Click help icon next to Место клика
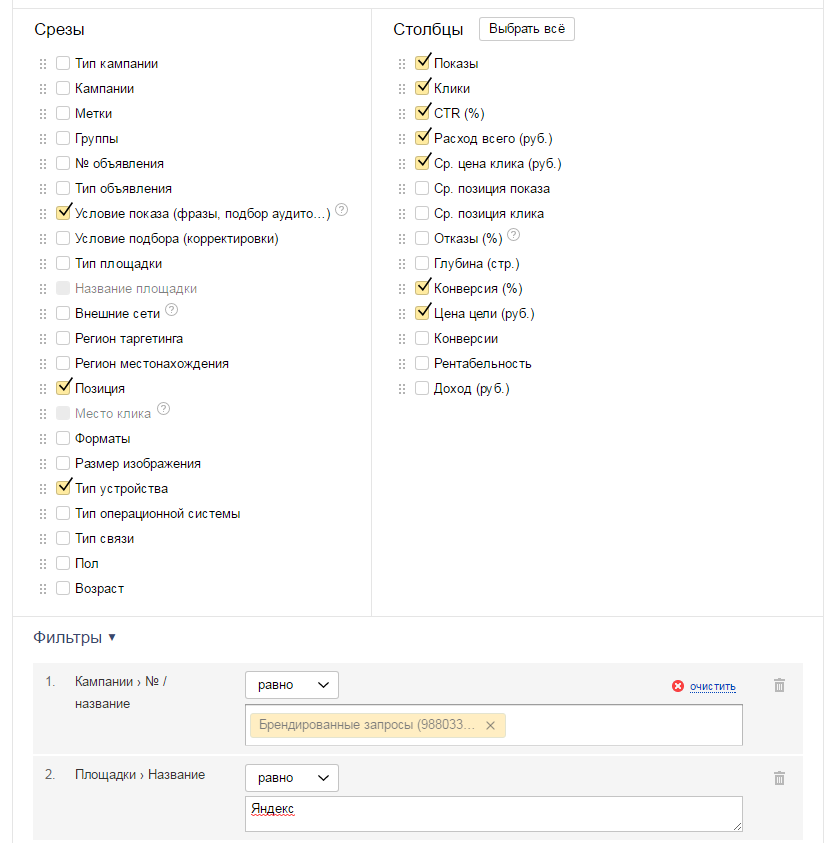This screenshot has height=843, width=833. (164, 410)
